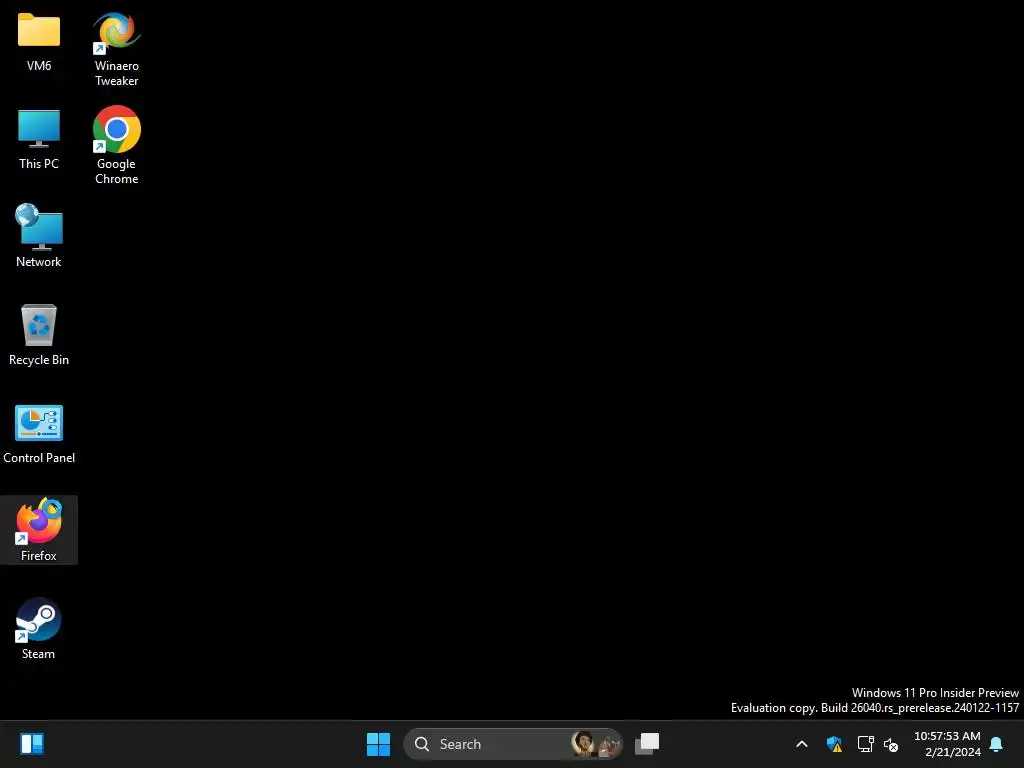Open network status tray icon
The image size is (1024, 768).
click(x=865, y=744)
